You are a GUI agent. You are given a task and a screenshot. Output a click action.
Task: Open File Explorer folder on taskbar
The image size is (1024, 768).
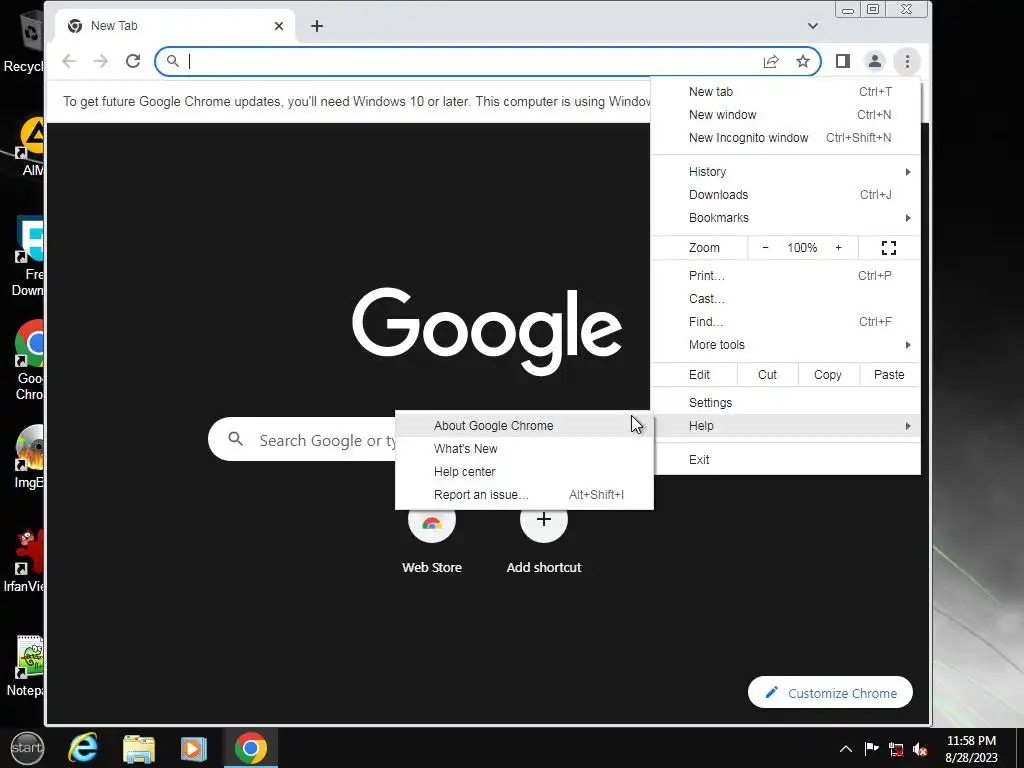click(x=138, y=748)
